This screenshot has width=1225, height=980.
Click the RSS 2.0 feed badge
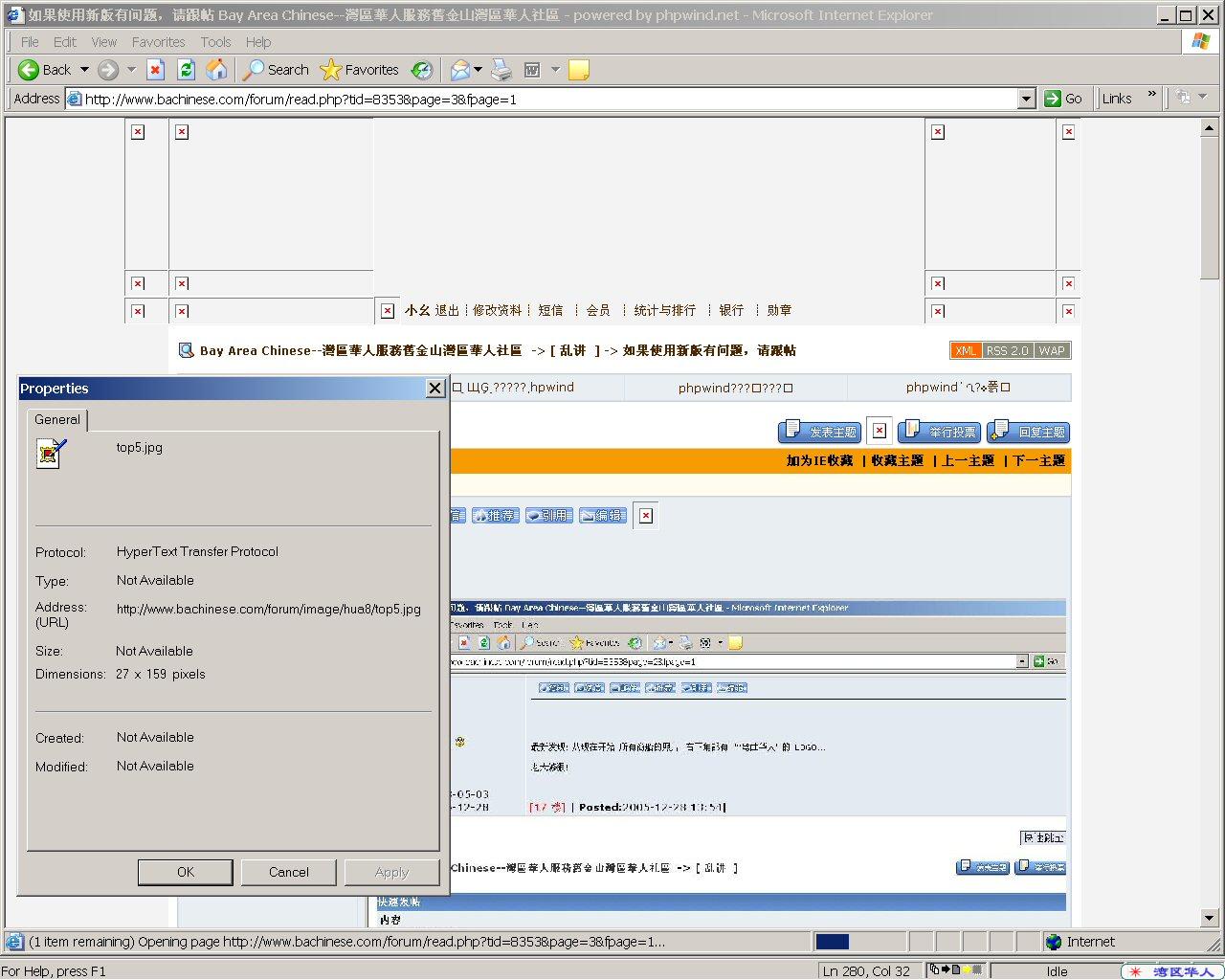pos(1007,350)
